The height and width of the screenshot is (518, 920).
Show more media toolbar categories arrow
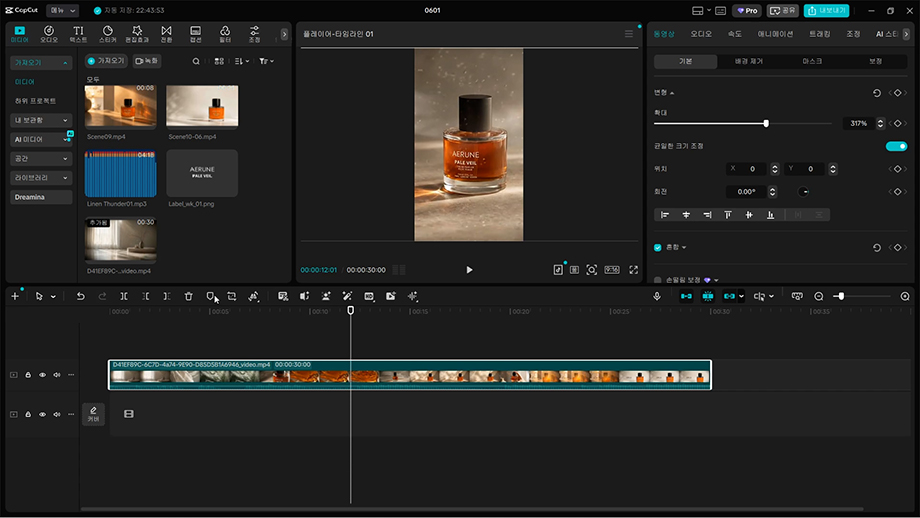point(284,35)
